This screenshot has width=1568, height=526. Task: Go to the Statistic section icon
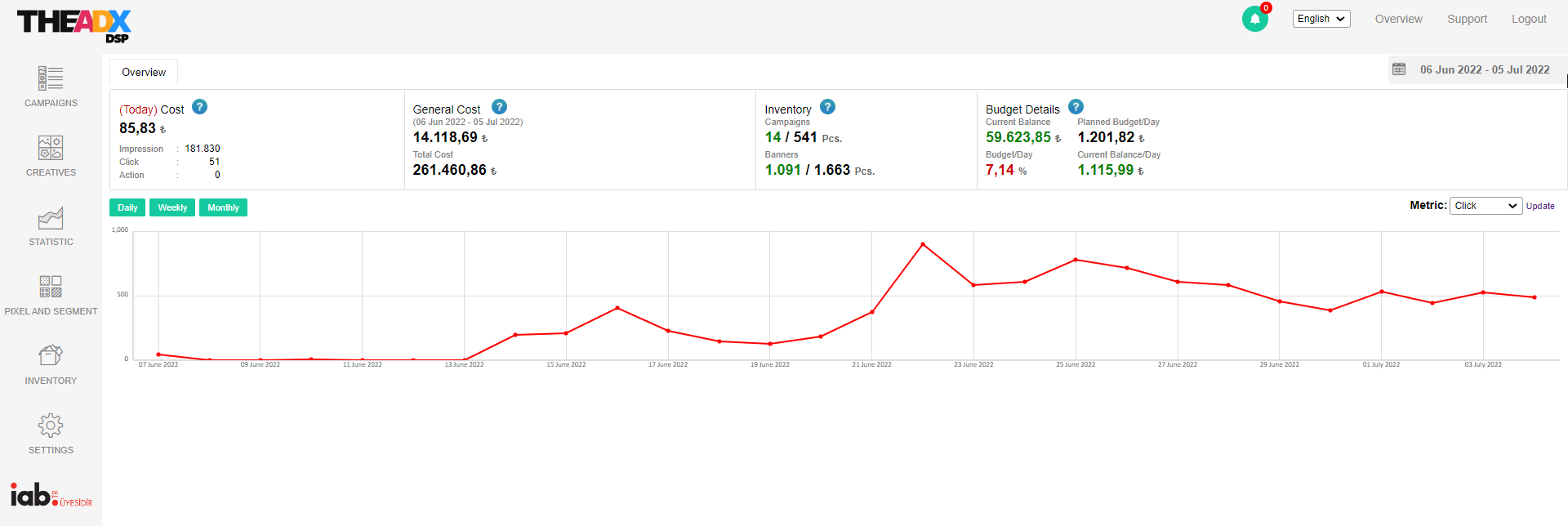(51, 218)
